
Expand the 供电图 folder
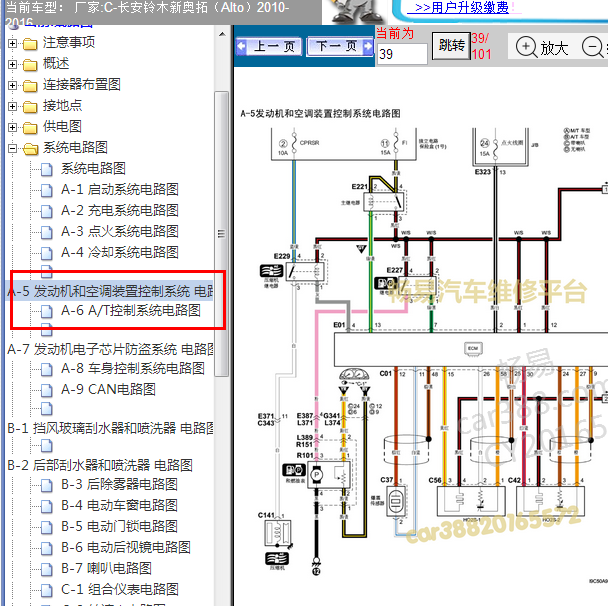pyautogui.click(x=12, y=127)
